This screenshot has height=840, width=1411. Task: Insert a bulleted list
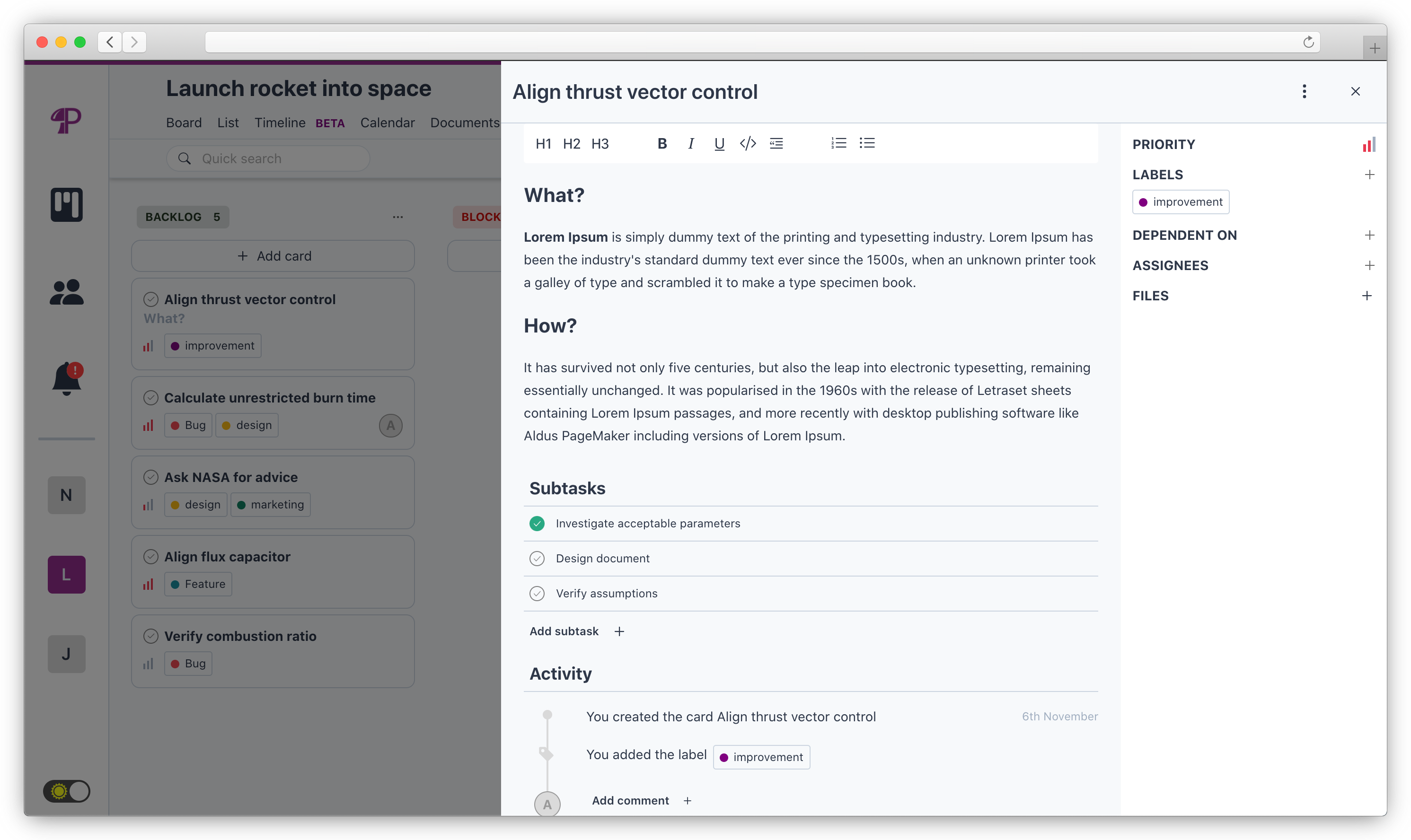[x=867, y=143]
